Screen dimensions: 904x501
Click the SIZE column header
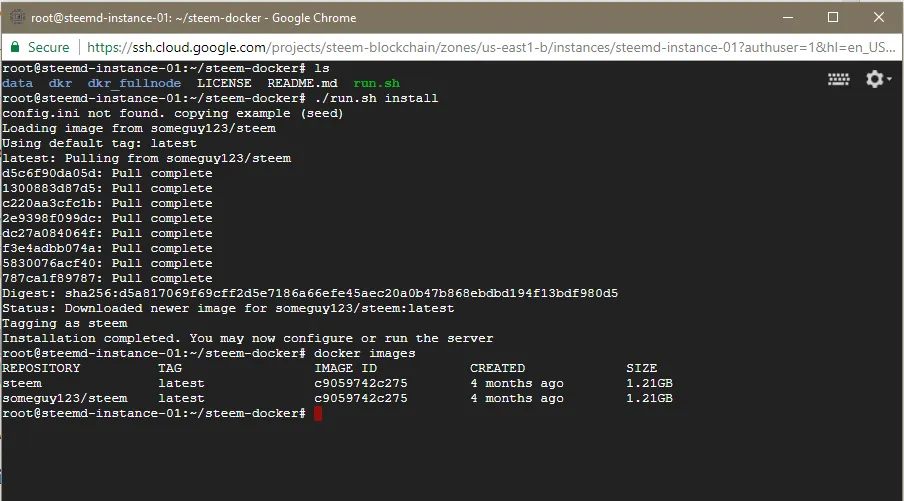coord(641,368)
